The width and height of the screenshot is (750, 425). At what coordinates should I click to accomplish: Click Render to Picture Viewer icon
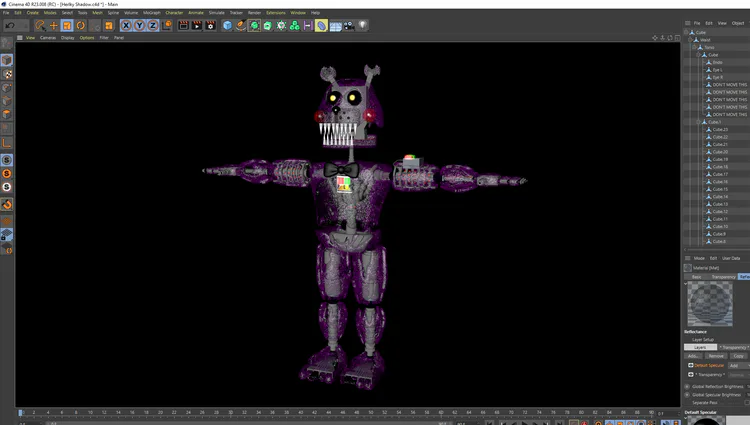coord(197,25)
